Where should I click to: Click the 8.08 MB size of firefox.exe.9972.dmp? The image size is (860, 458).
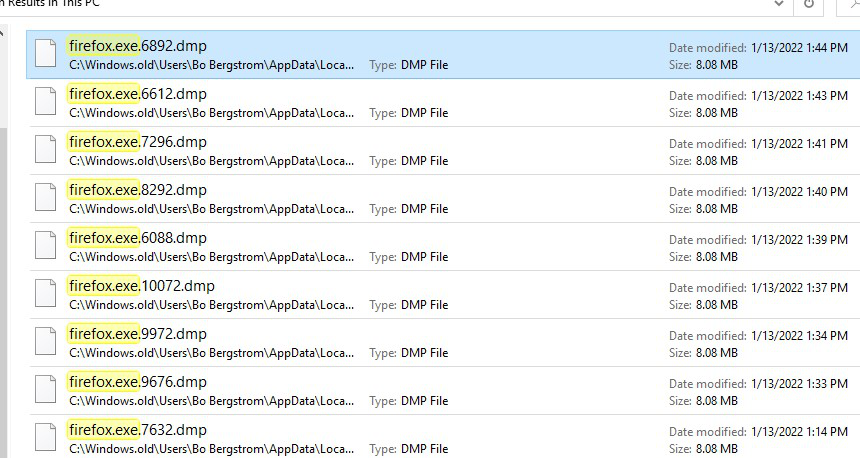(x=717, y=353)
